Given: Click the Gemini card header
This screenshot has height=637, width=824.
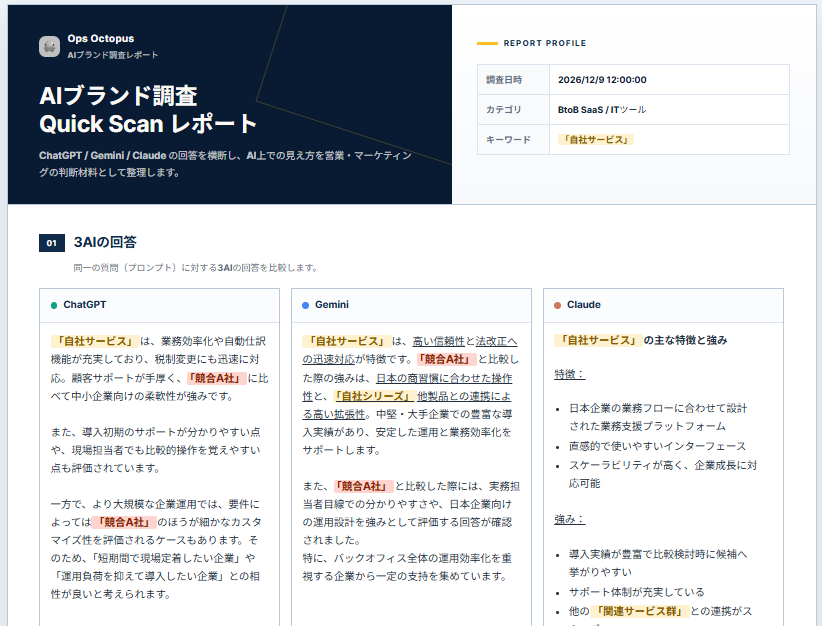Looking at the screenshot, I should coord(411,305).
